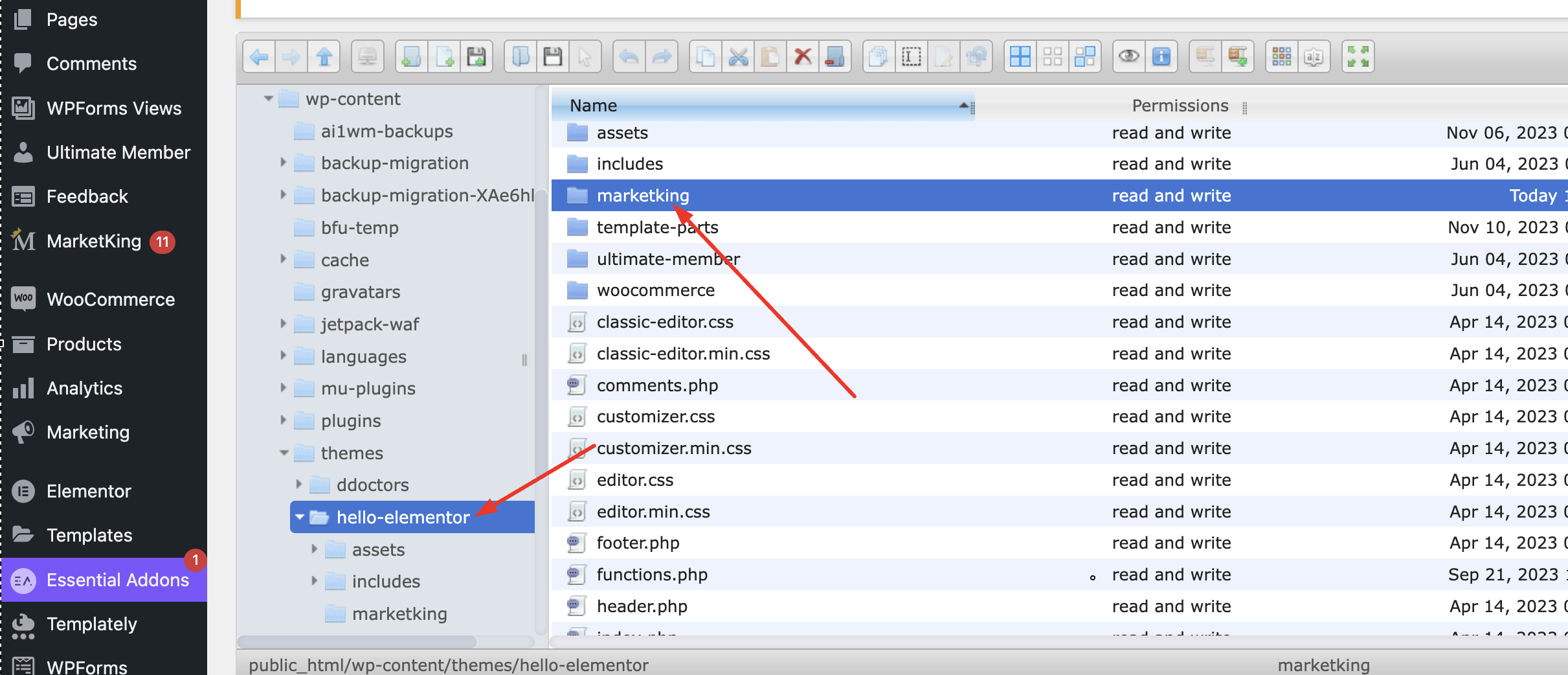Open Elementor in admin sidebar
The height and width of the screenshot is (675, 1568).
pos(104,491)
